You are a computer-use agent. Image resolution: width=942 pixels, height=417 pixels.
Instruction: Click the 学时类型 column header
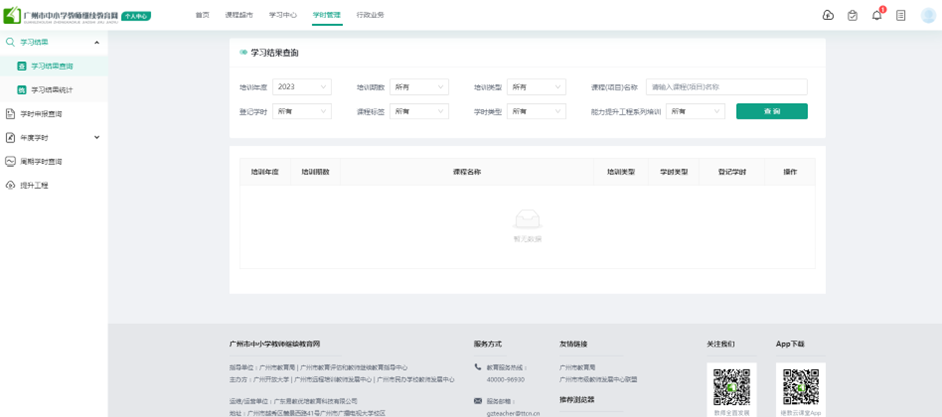point(674,172)
